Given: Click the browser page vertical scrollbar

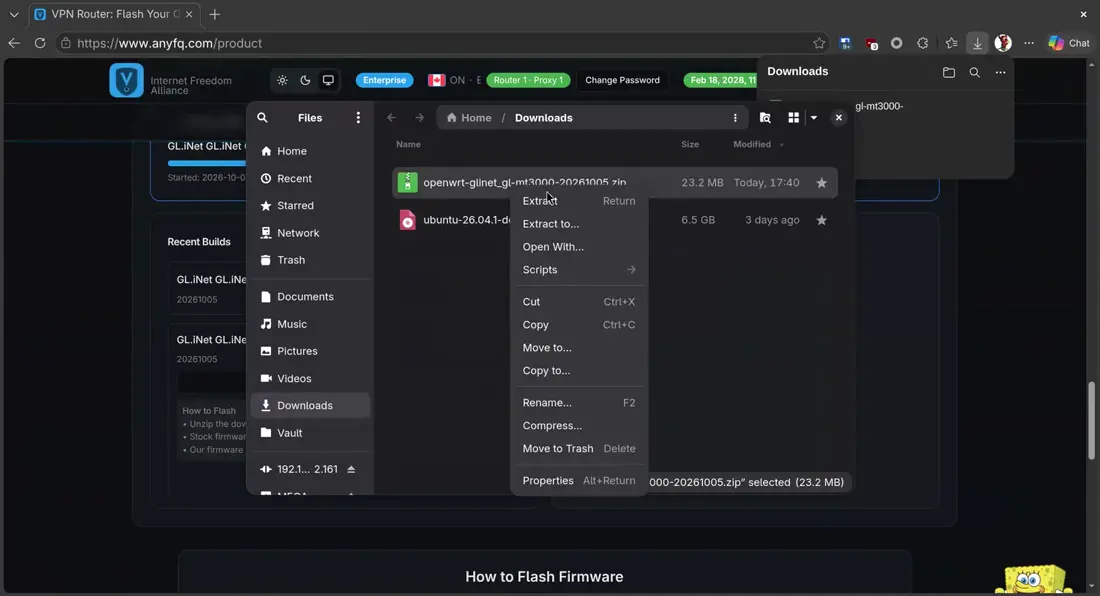Looking at the screenshot, I should 1091,421.
